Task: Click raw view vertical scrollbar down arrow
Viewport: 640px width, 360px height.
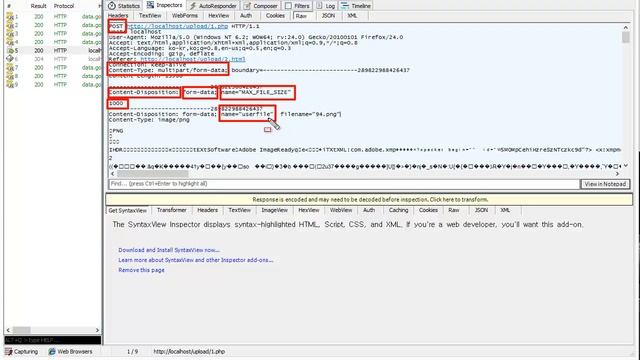Action: 625,166
